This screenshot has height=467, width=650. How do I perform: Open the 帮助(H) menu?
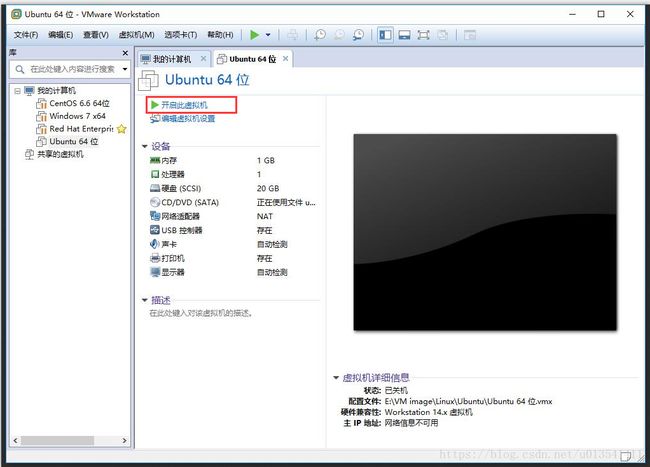tap(220, 35)
